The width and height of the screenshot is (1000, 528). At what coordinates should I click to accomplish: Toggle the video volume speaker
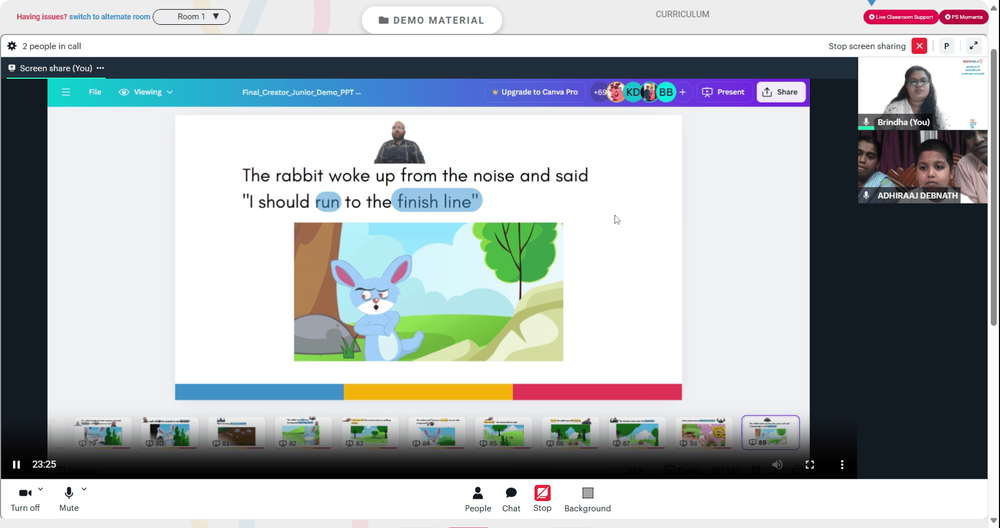pyautogui.click(x=777, y=465)
